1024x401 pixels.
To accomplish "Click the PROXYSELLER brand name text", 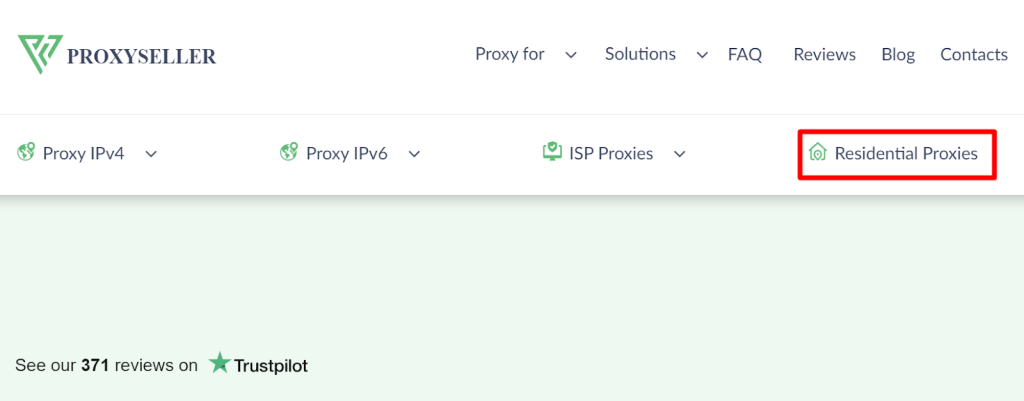I will (x=141, y=57).
